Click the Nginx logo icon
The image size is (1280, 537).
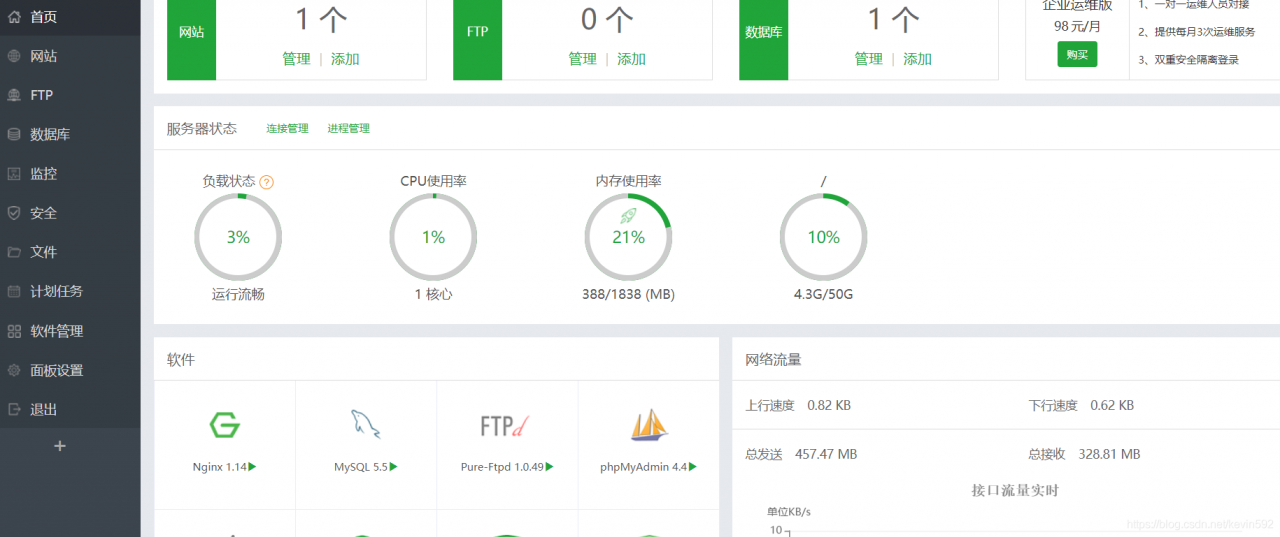[x=225, y=425]
